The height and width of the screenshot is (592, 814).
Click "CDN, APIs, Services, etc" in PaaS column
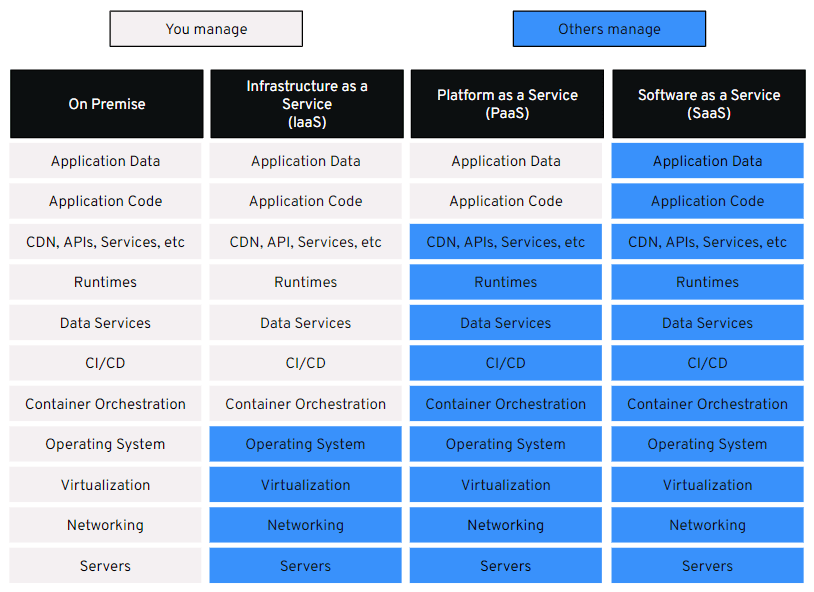(x=506, y=241)
